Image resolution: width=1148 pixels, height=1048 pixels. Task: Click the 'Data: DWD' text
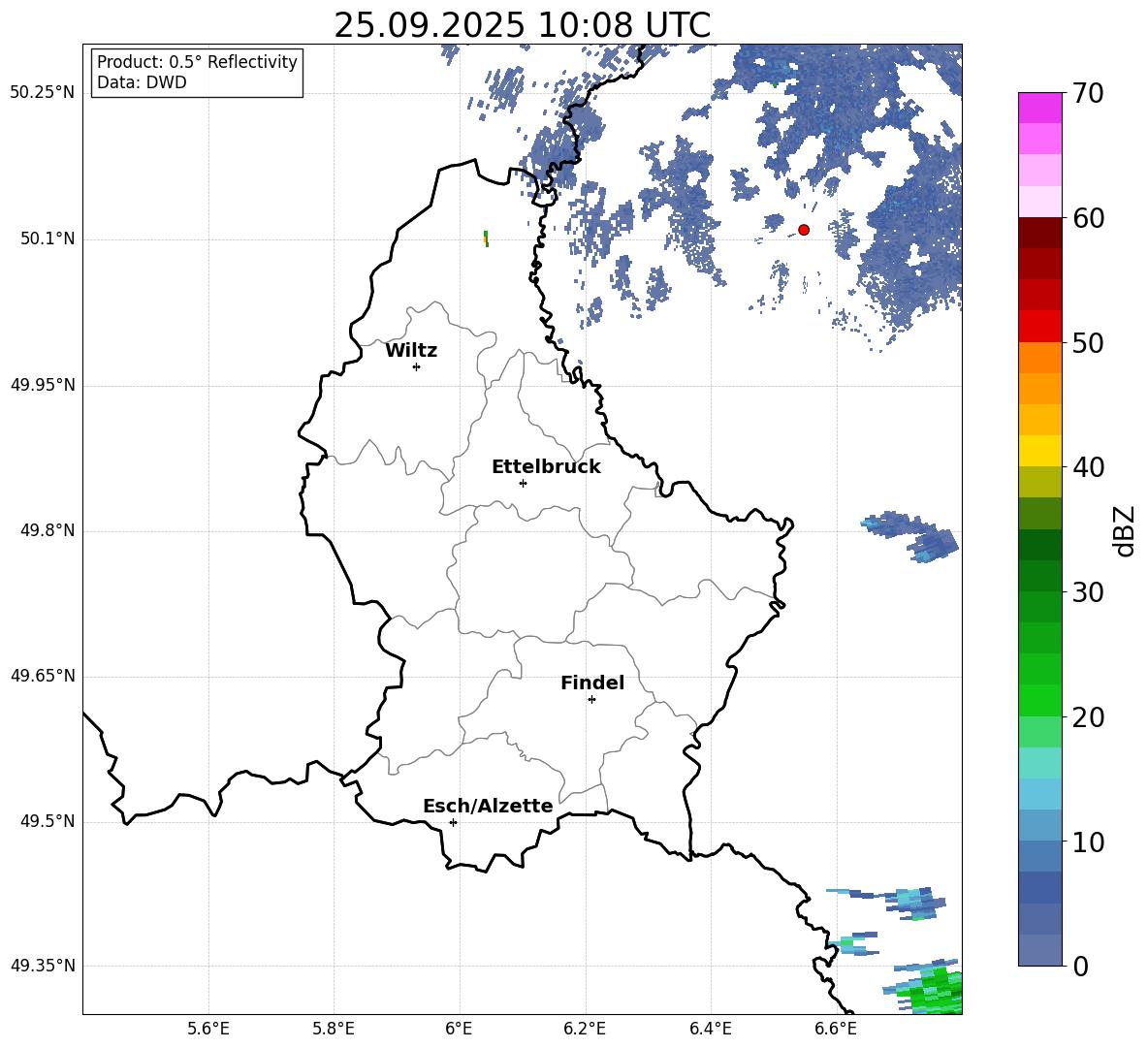(x=142, y=82)
